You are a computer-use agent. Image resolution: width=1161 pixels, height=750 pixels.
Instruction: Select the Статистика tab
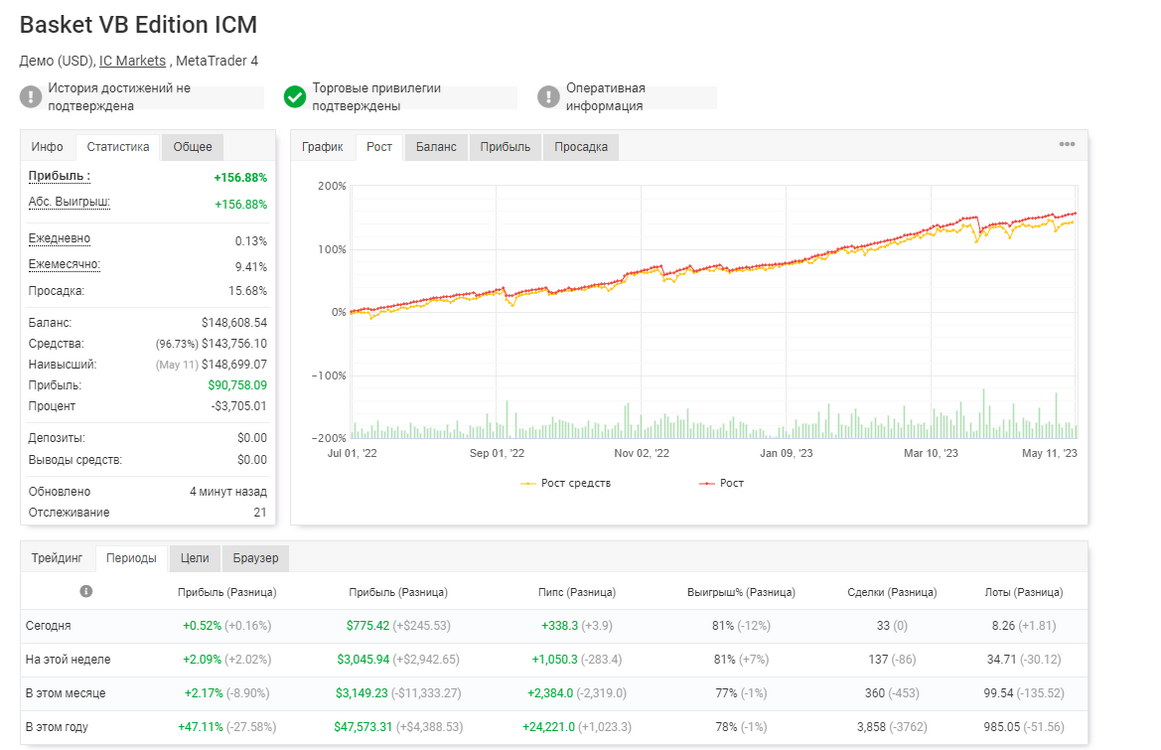[x=118, y=147]
